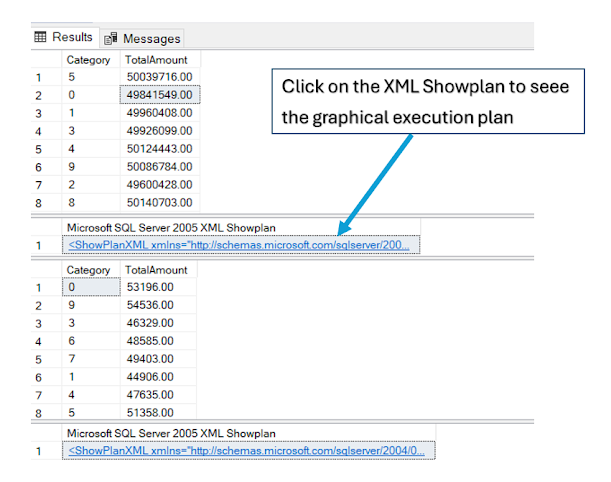
Task: Click the Results tab grid icon
Action: click(41, 37)
